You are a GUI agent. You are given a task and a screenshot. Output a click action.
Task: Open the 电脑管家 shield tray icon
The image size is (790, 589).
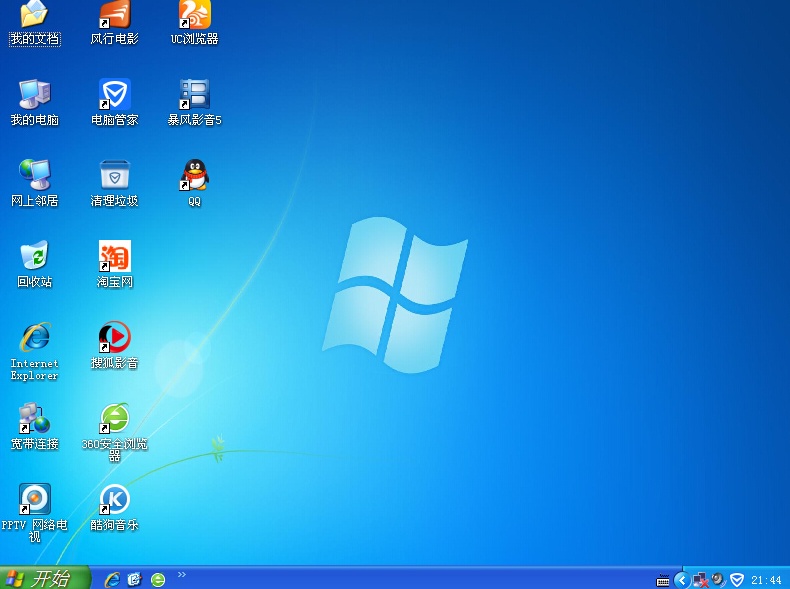[x=737, y=580]
